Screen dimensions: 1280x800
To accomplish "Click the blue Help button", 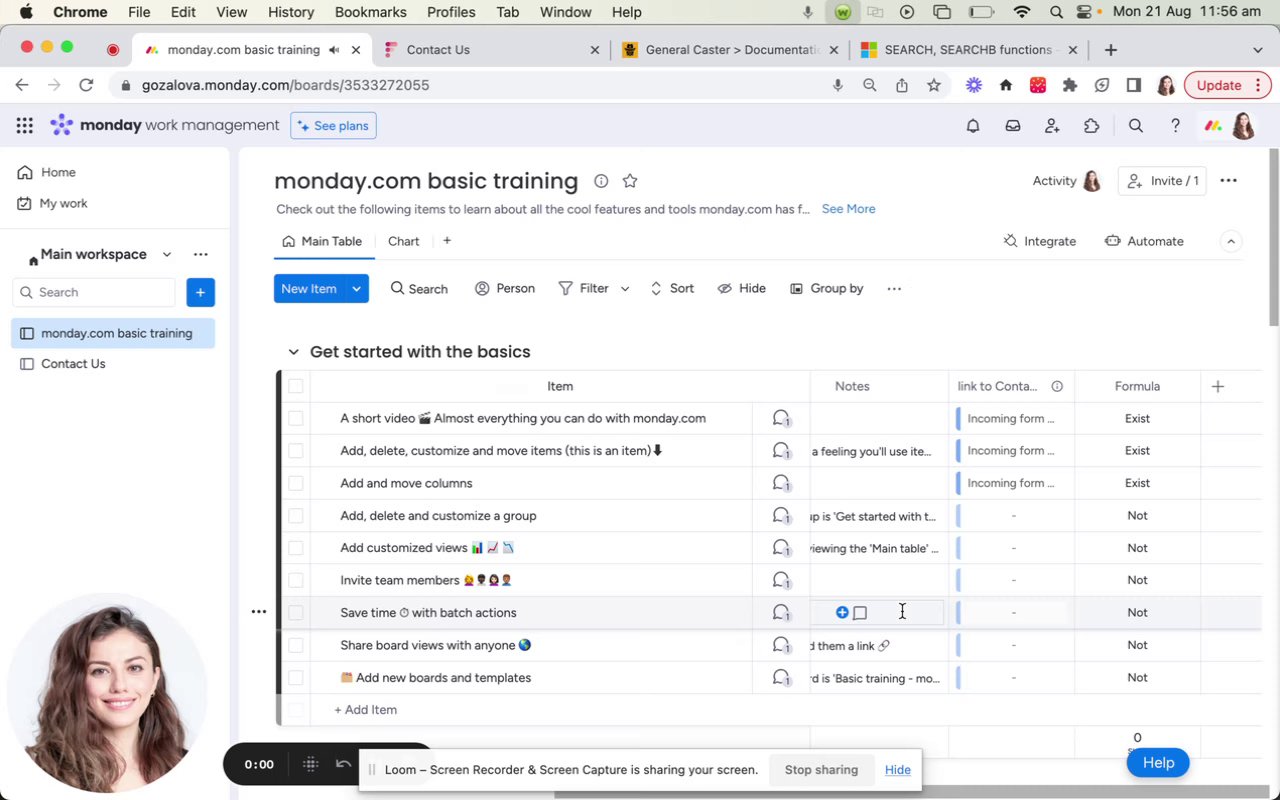I will coord(1158,763).
